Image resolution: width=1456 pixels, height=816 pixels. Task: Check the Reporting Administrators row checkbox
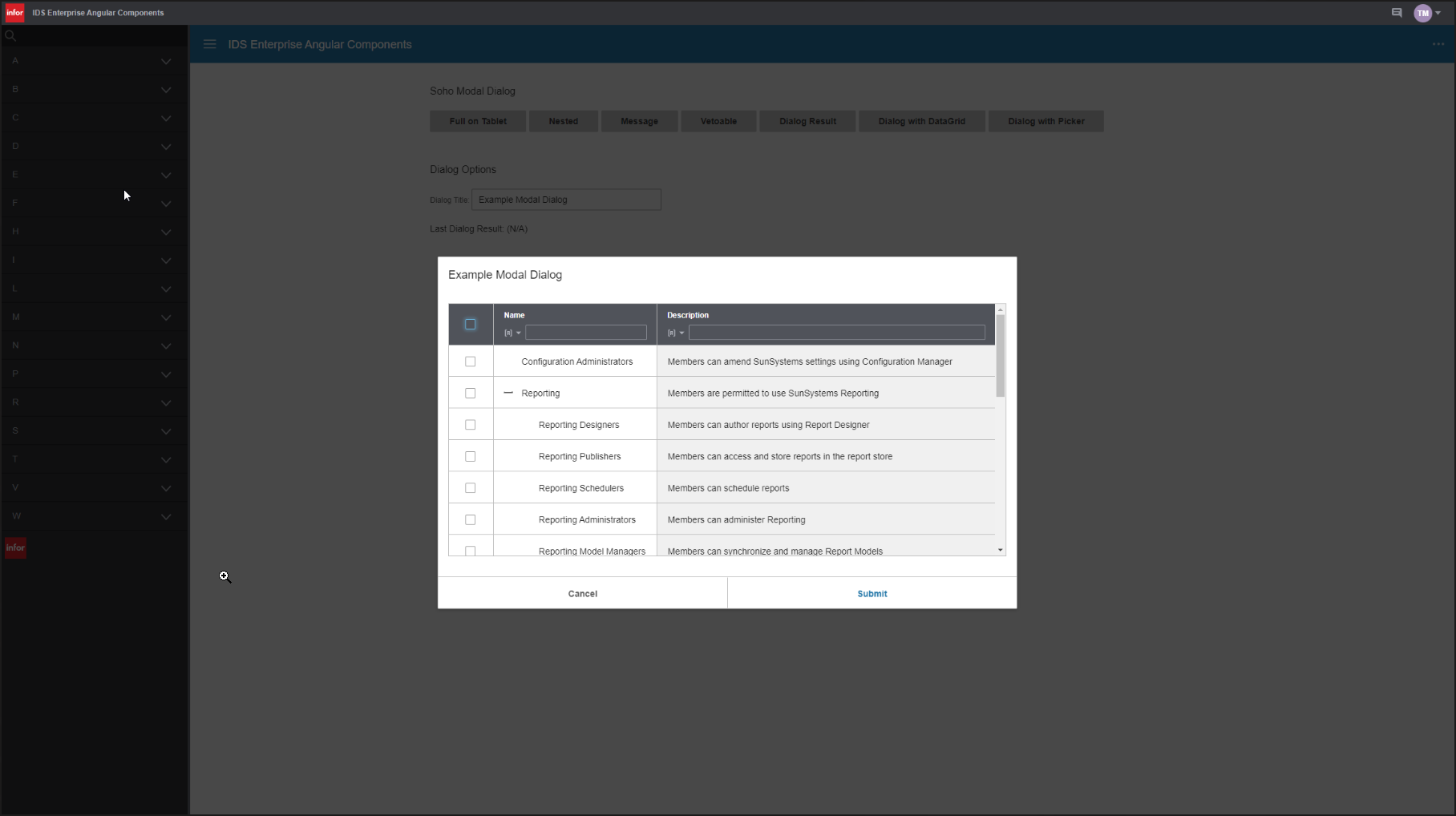click(471, 520)
